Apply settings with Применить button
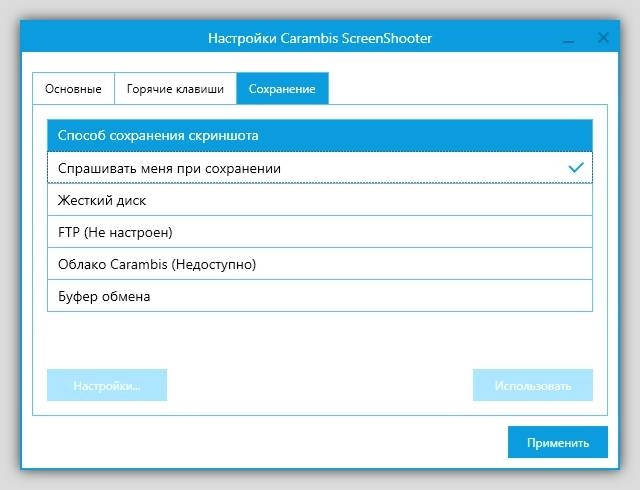The width and height of the screenshot is (640, 490). 558,442
